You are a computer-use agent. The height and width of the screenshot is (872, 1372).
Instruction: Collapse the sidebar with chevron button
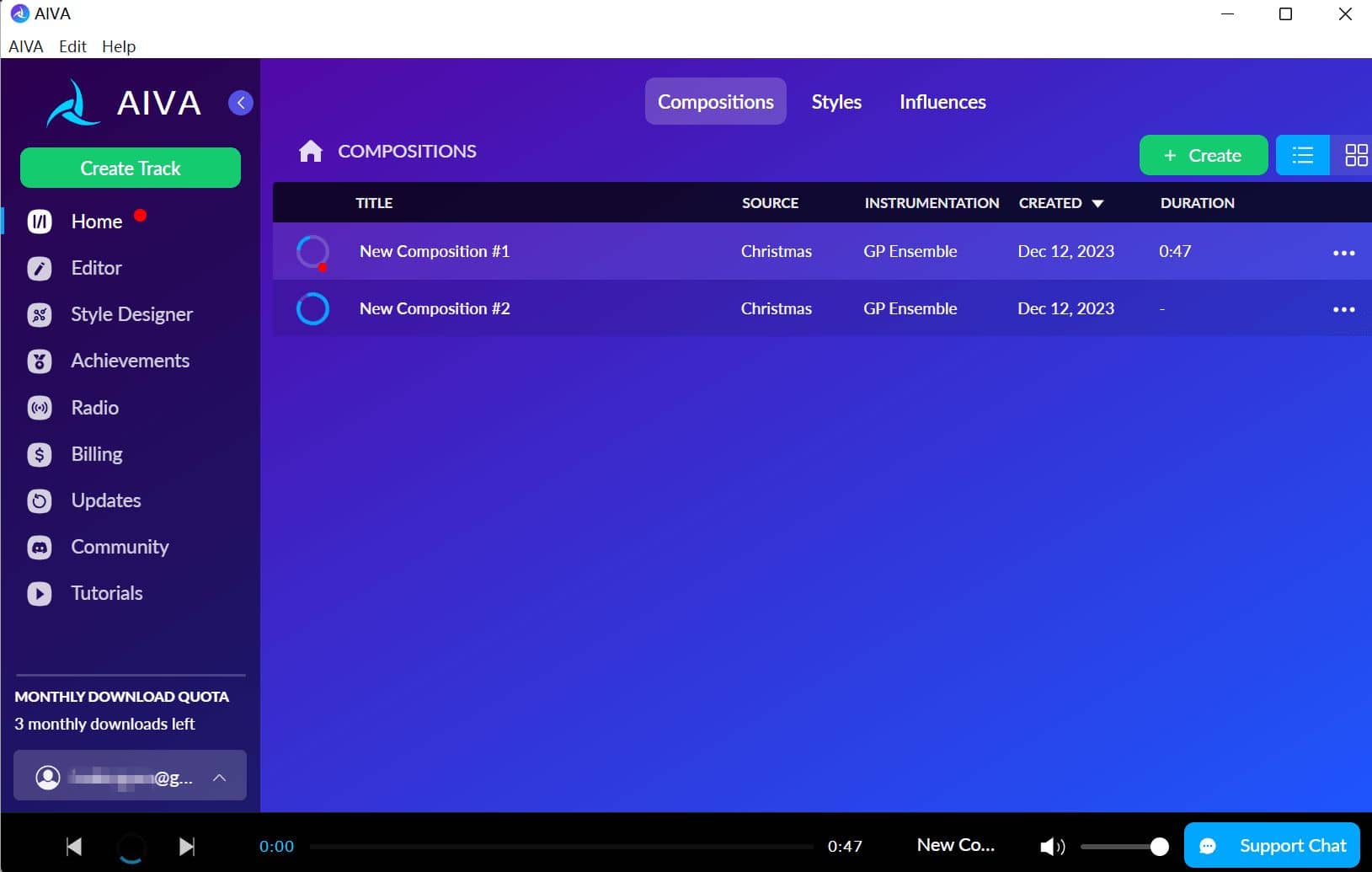[x=241, y=103]
